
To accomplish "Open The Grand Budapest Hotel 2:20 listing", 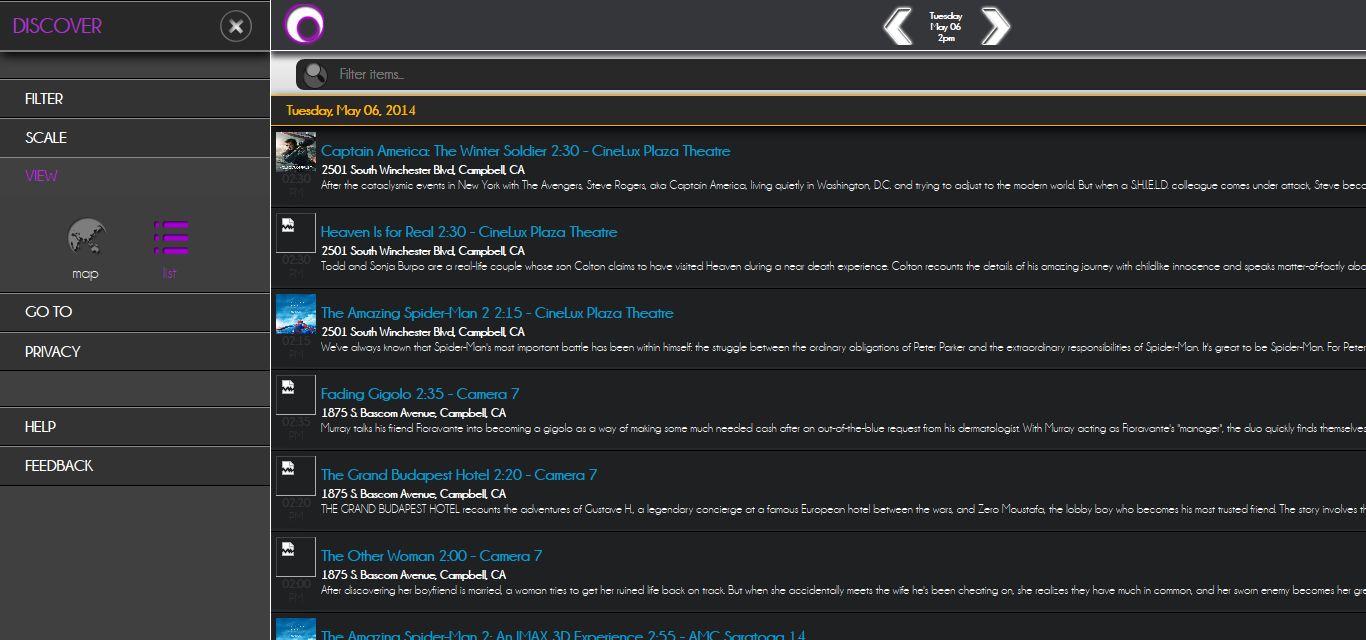I will coord(459,475).
